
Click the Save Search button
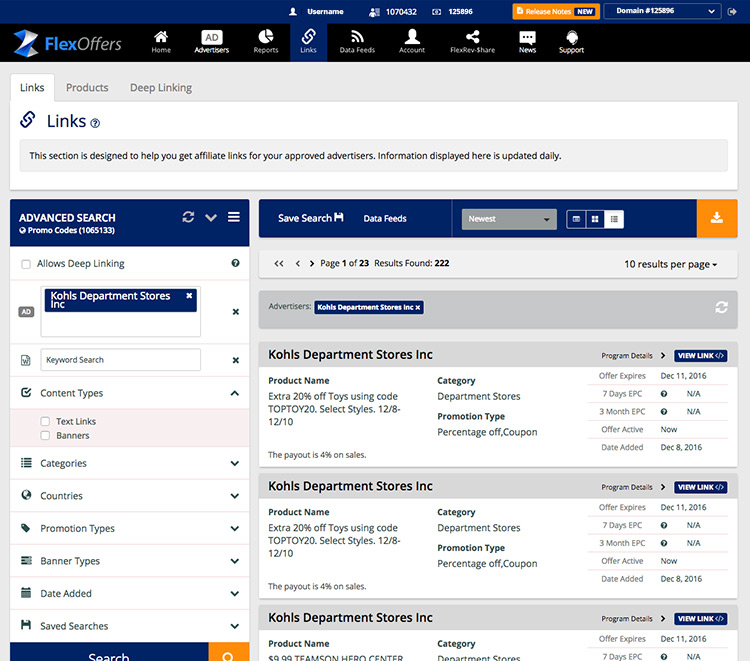click(x=310, y=218)
